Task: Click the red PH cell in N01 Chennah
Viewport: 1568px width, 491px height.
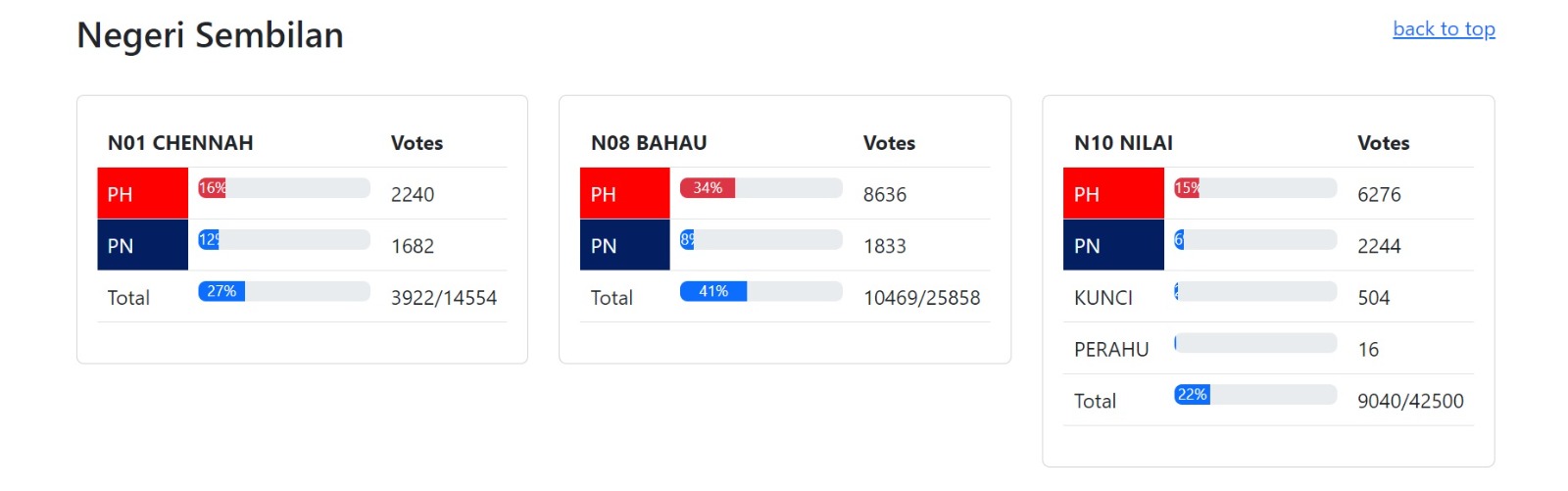Action: 143,193
